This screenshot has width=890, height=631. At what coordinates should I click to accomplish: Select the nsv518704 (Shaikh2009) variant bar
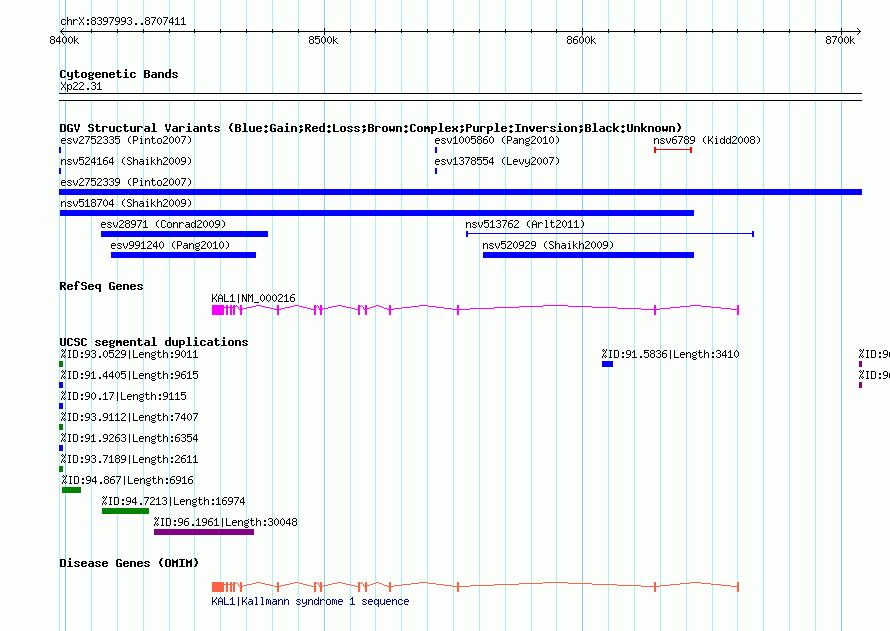[377, 213]
